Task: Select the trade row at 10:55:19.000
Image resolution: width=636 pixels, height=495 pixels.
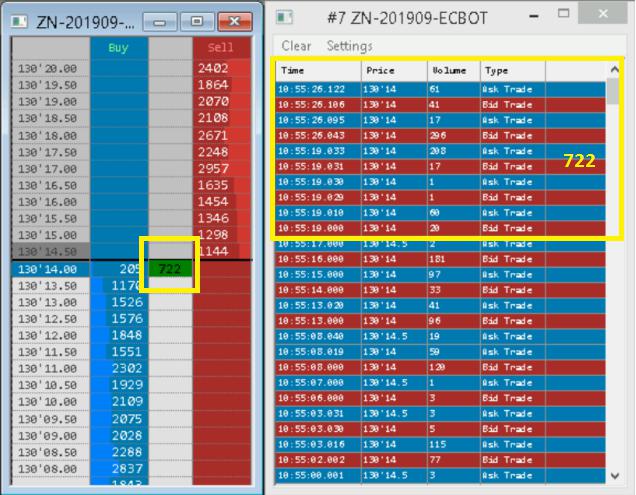Action: pyautogui.click(x=440, y=228)
